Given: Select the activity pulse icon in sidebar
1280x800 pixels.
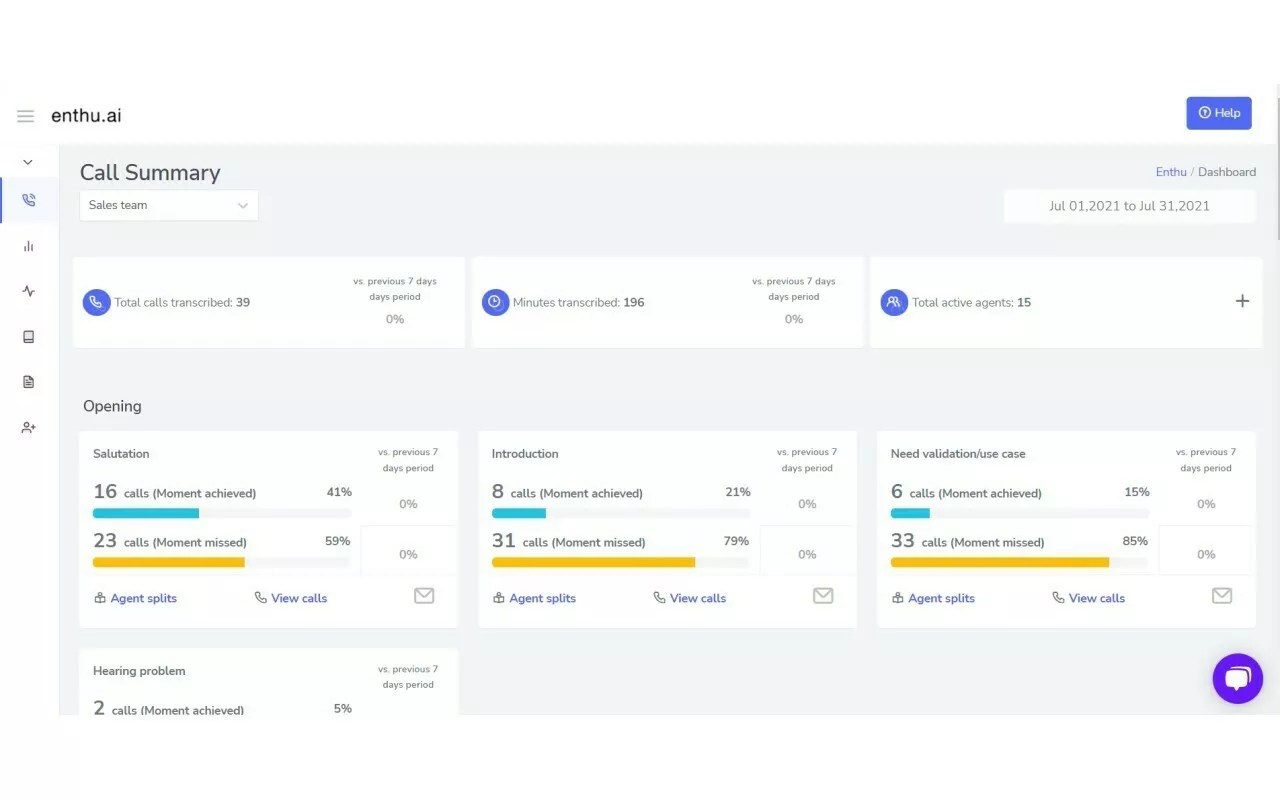Looking at the screenshot, I should tap(27, 291).
